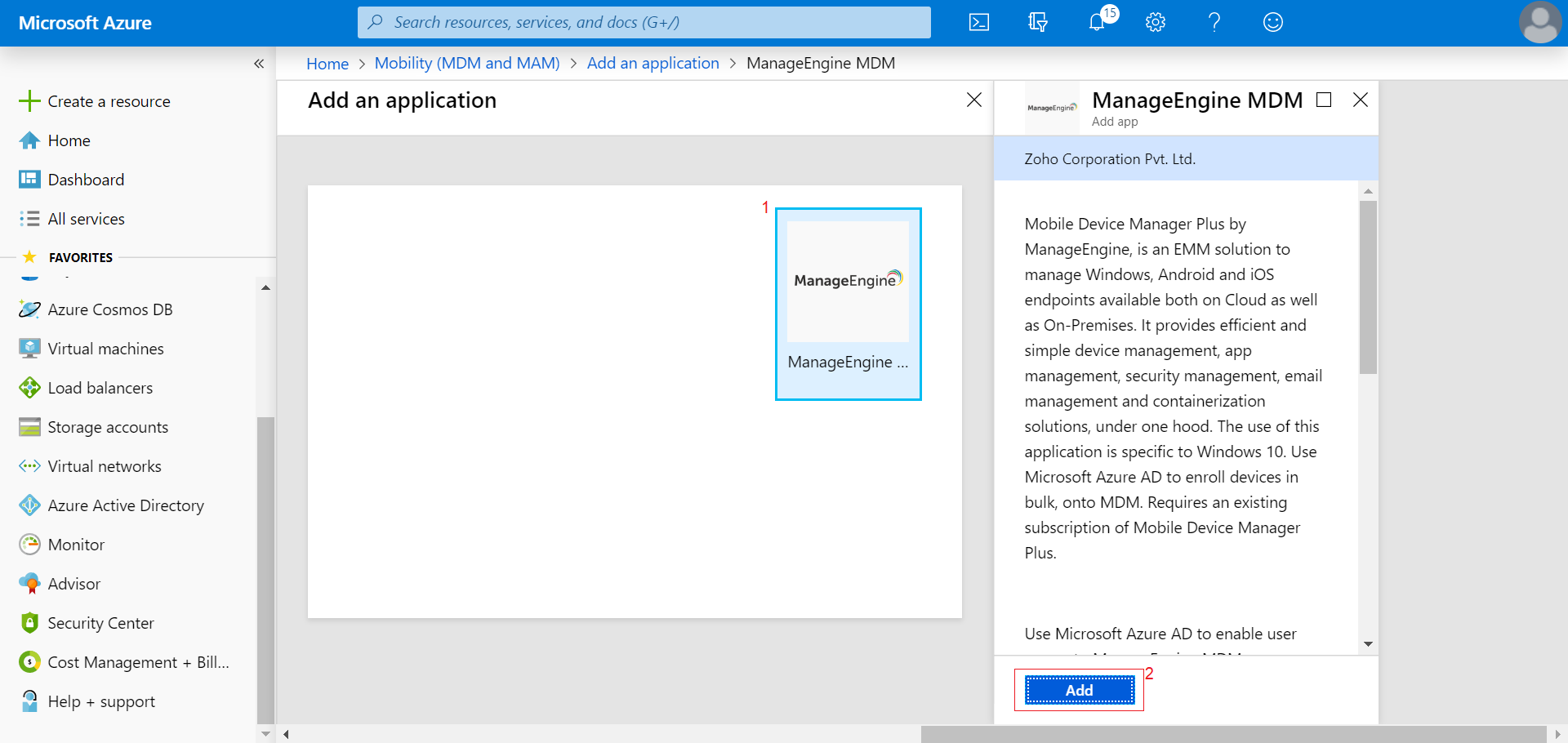The image size is (1568, 743).
Task: Select the ManageEngine application tile
Action: pos(849,304)
